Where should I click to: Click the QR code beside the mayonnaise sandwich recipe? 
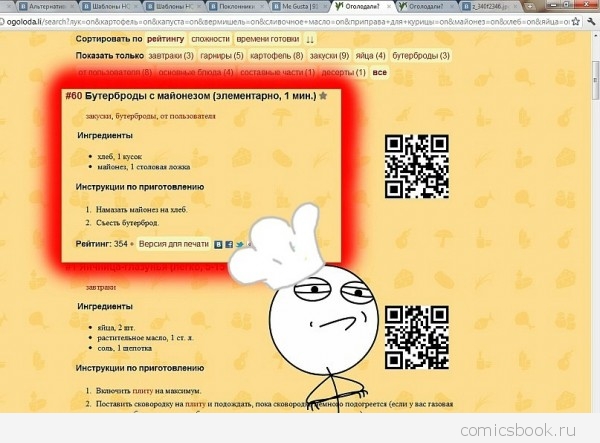[x=417, y=166]
